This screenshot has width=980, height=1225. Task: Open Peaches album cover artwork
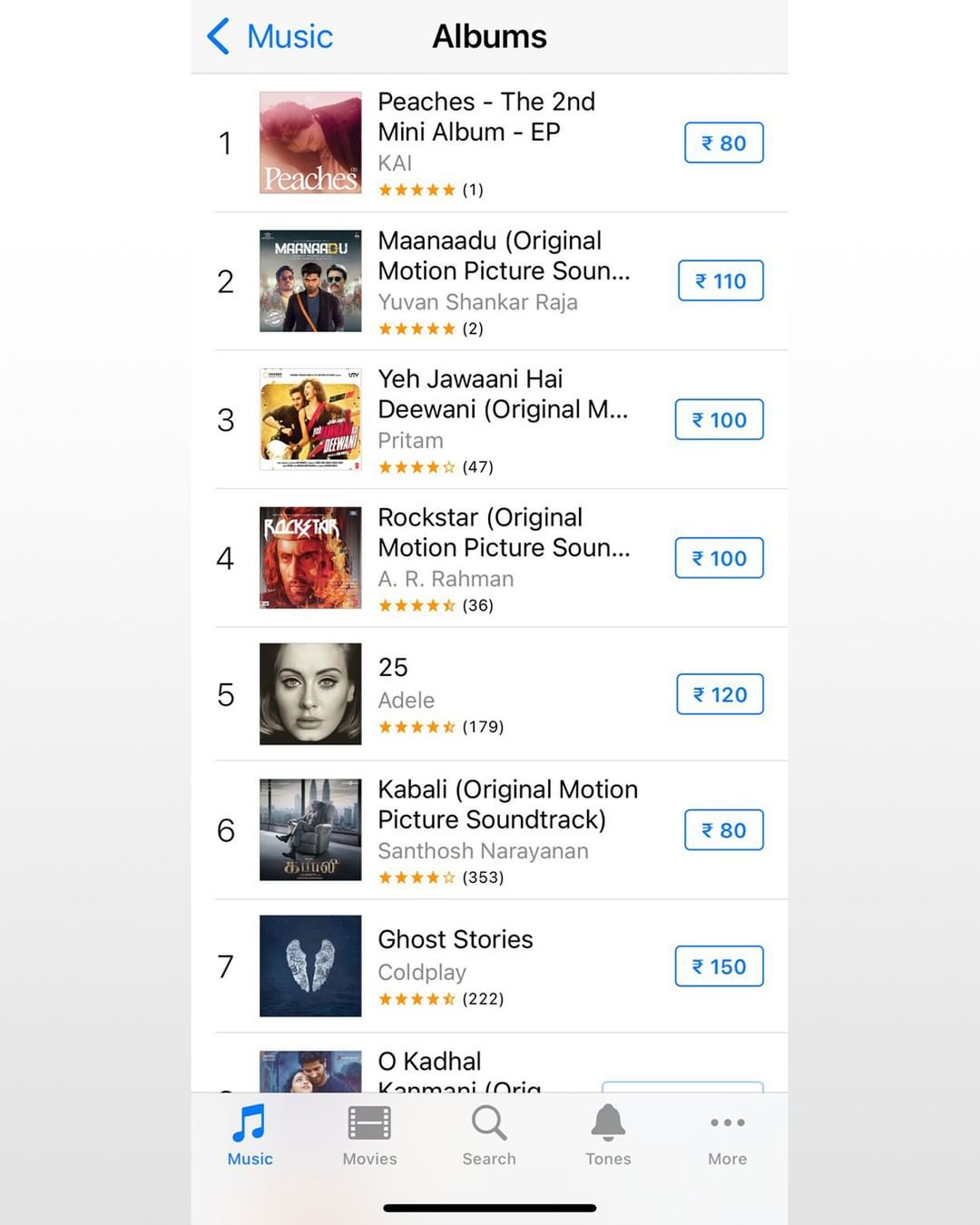point(310,142)
